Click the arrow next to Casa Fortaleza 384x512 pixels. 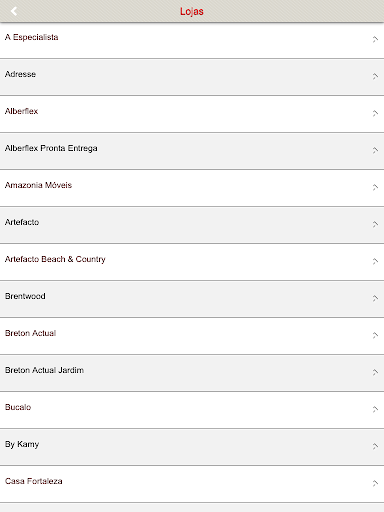(x=375, y=483)
